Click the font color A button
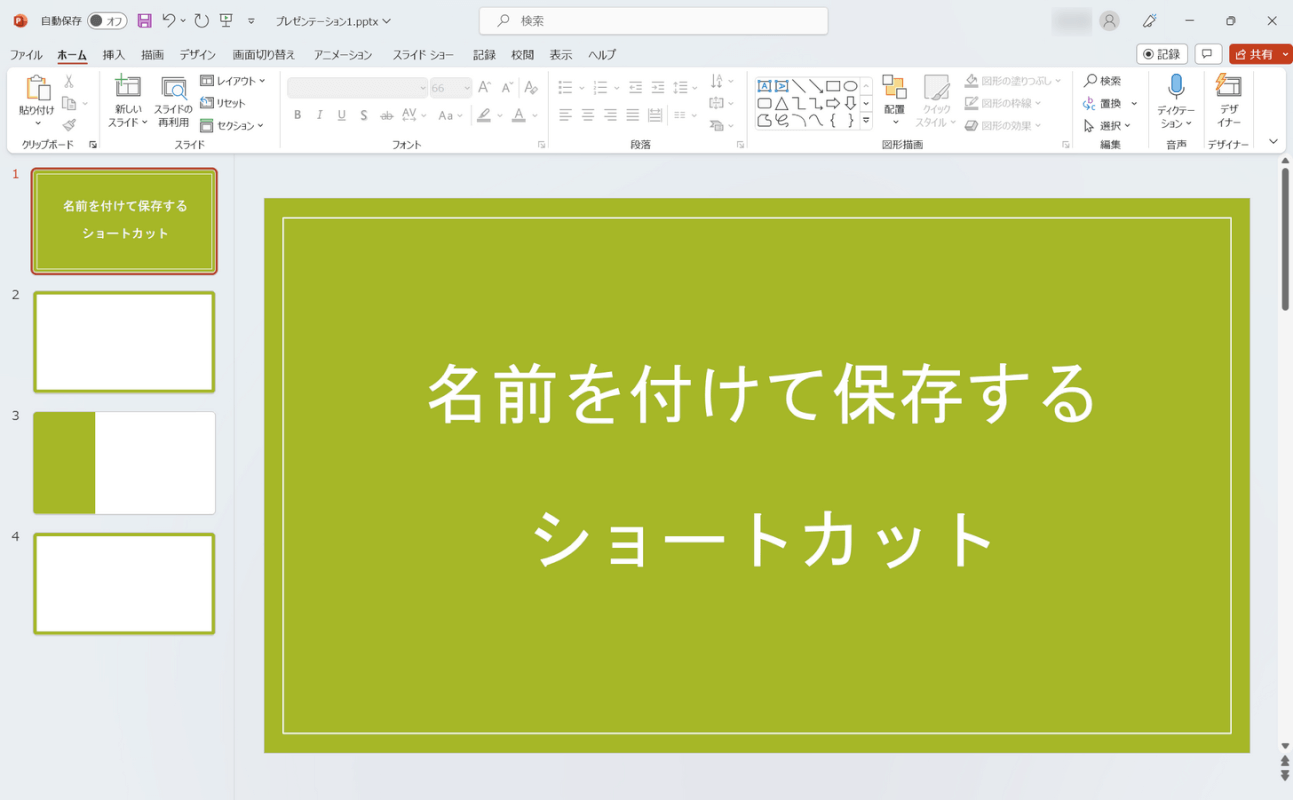1293x800 pixels. (x=519, y=116)
